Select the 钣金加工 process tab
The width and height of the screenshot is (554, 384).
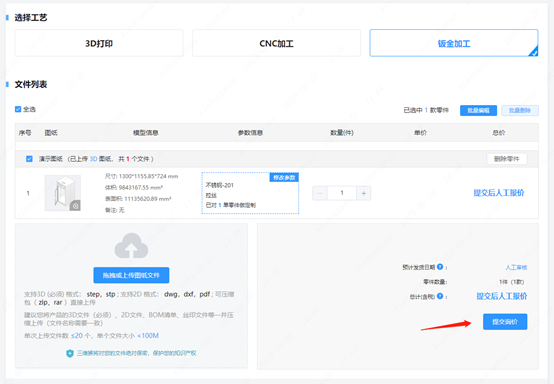click(x=454, y=43)
